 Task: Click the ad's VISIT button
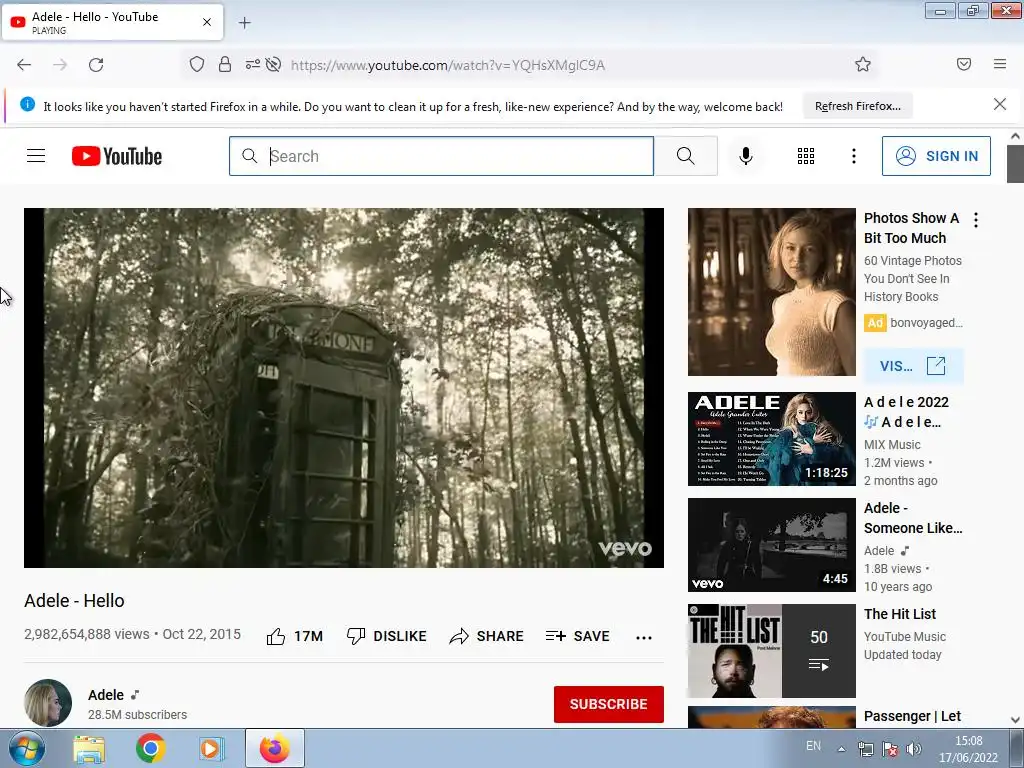913,366
